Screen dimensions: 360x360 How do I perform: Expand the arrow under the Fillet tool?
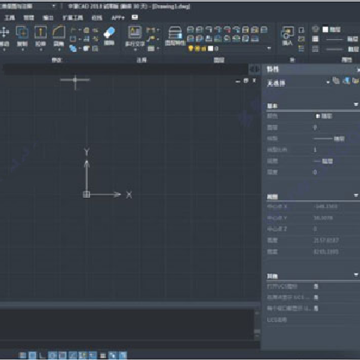click(59, 50)
